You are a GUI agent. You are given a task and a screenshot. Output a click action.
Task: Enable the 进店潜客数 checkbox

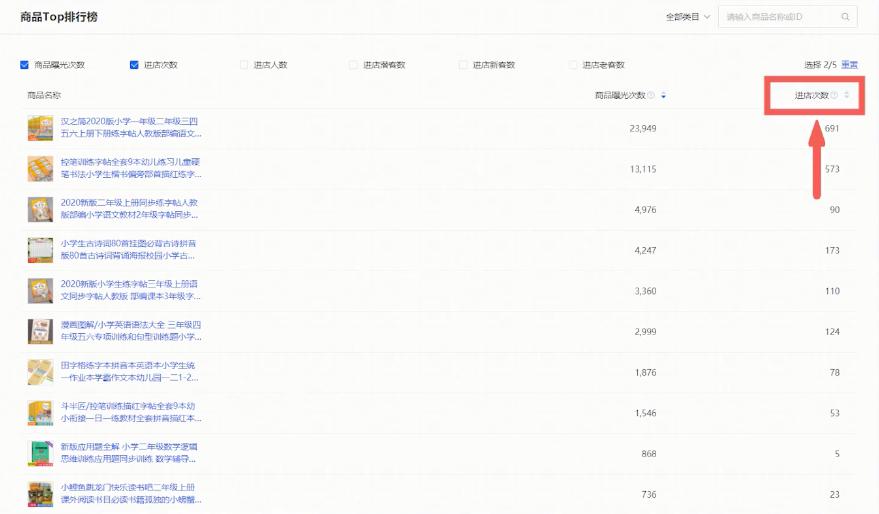click(x=353, y=65)
